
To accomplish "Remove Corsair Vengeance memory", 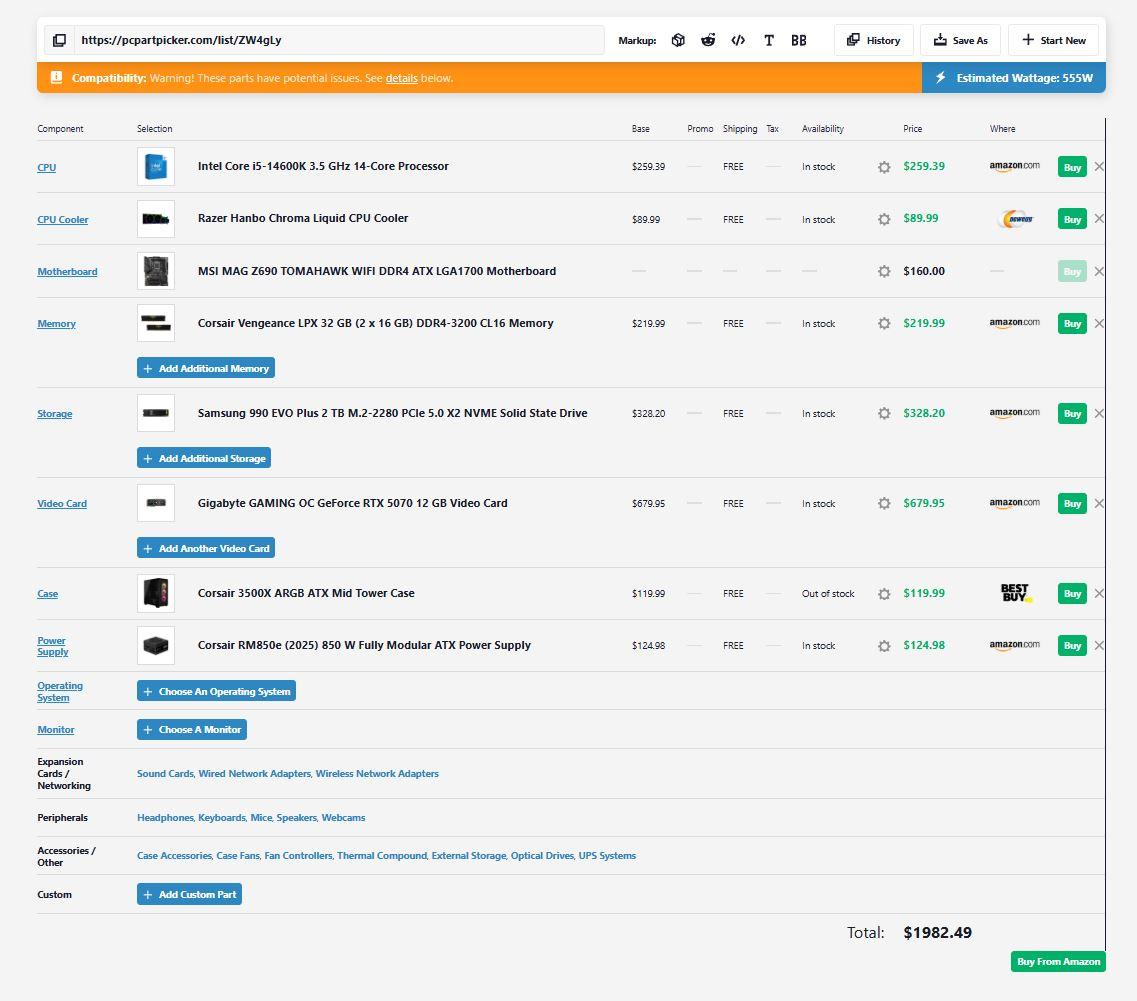I will coord(1099,324).
